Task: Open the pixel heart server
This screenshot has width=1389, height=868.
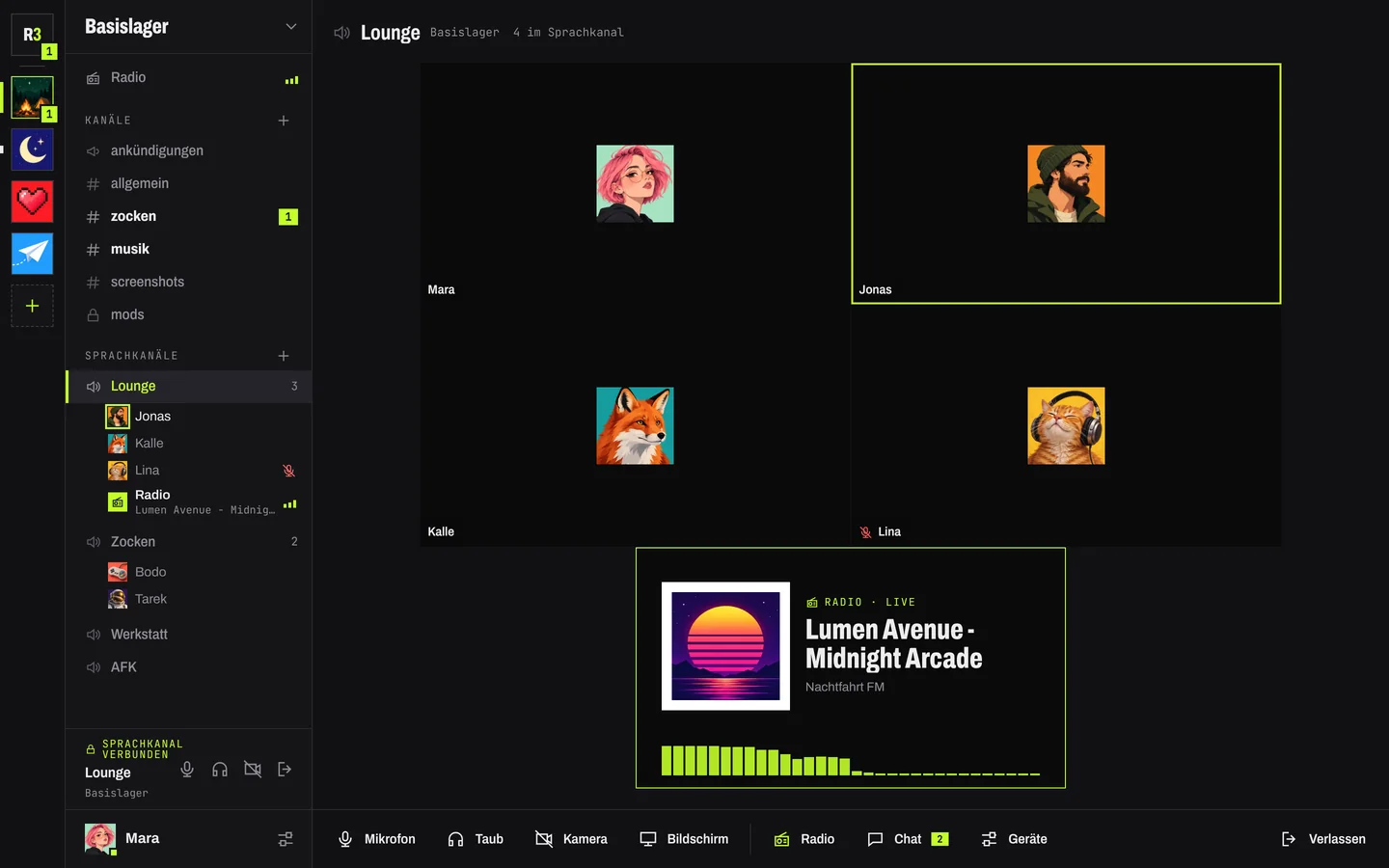Action: [x=32, y=202]
